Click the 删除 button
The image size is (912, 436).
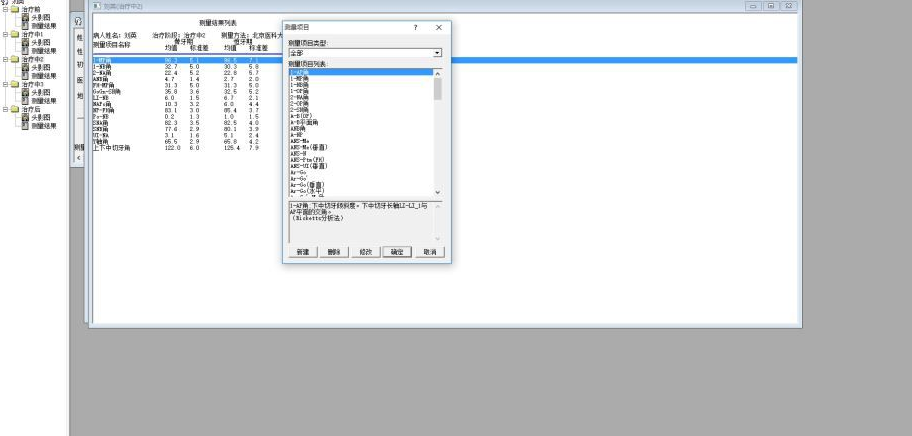coord(334,252)
